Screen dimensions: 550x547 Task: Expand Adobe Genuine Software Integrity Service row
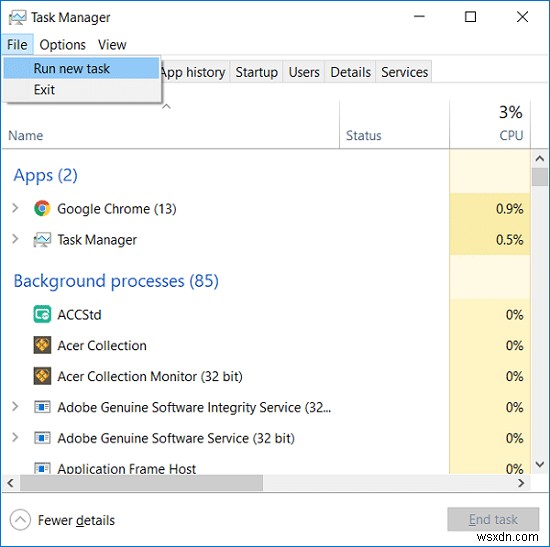[x=15, y=407]
